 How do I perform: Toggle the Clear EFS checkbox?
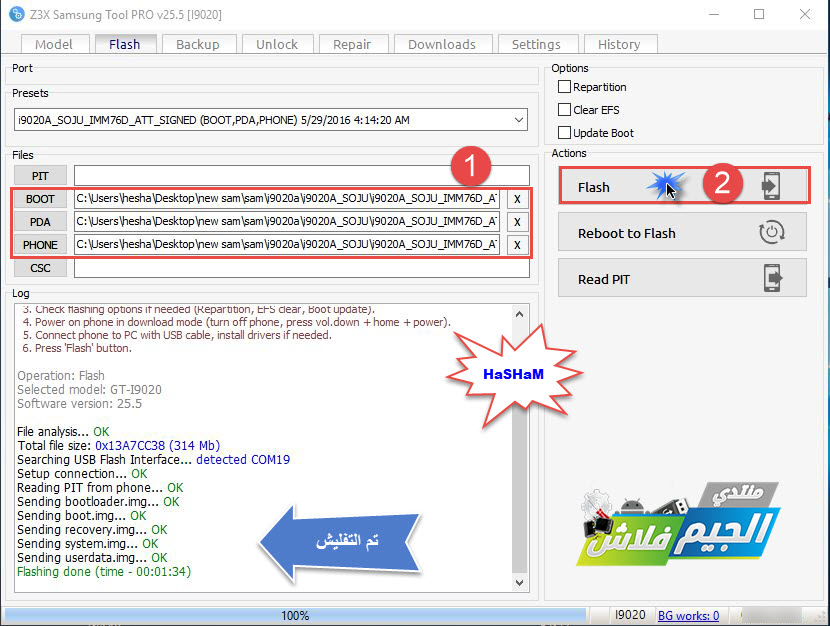pos(564,110)
